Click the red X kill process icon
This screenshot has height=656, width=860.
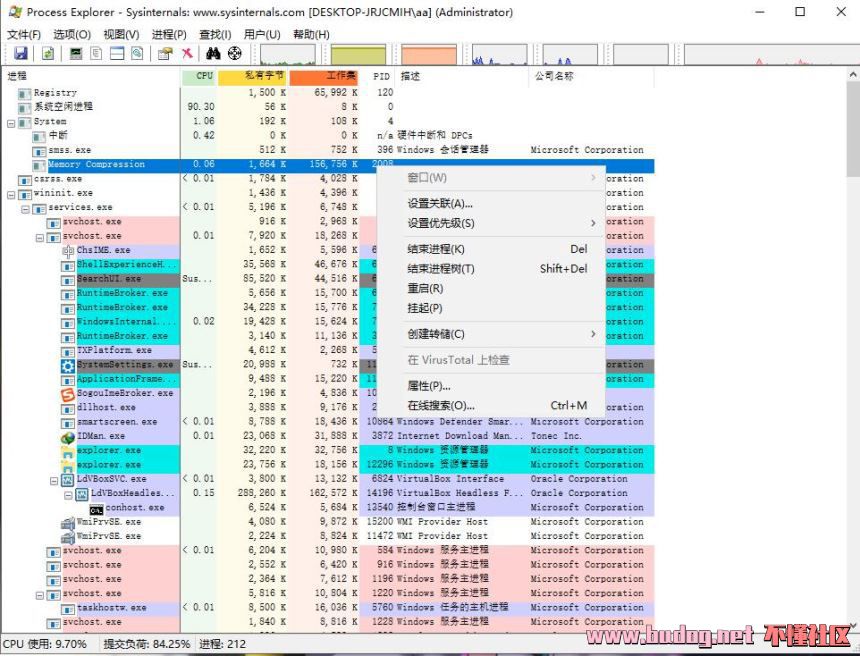click(187, 53)
